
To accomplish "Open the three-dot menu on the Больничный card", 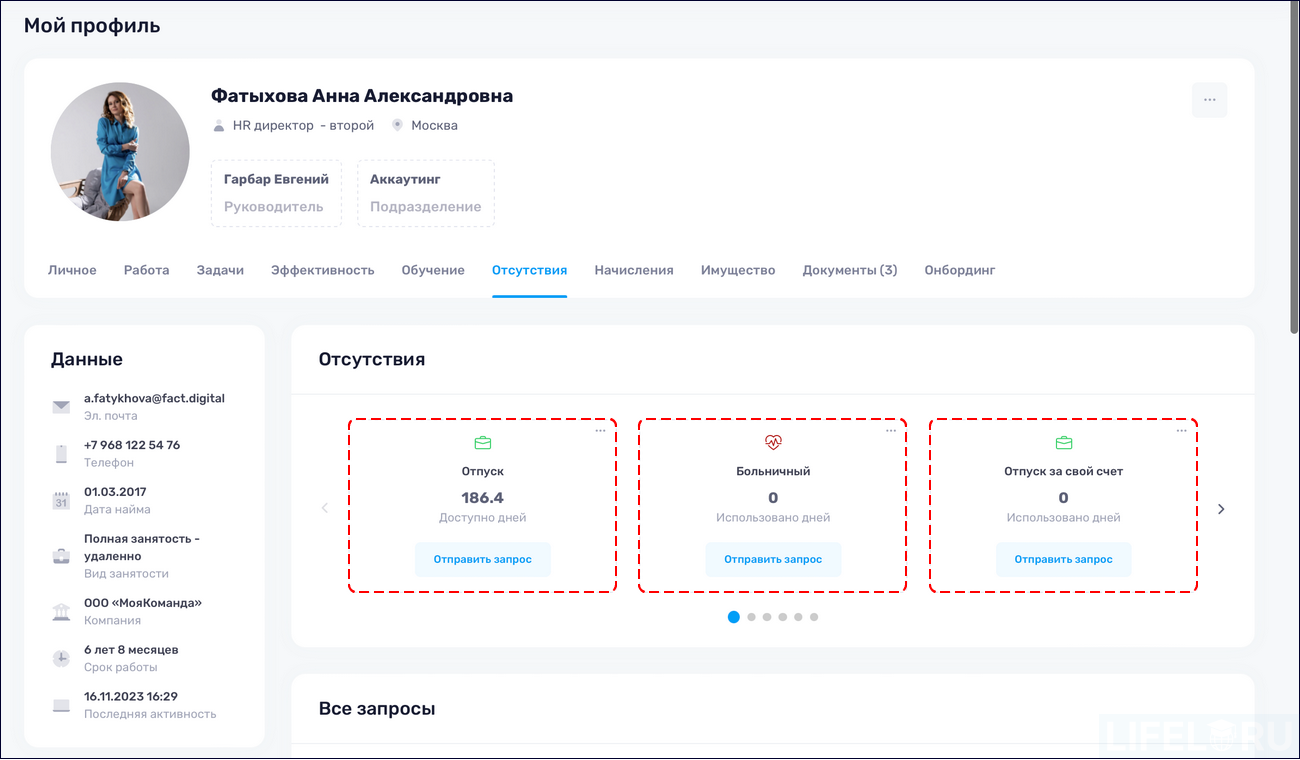I will click(890, 428).
